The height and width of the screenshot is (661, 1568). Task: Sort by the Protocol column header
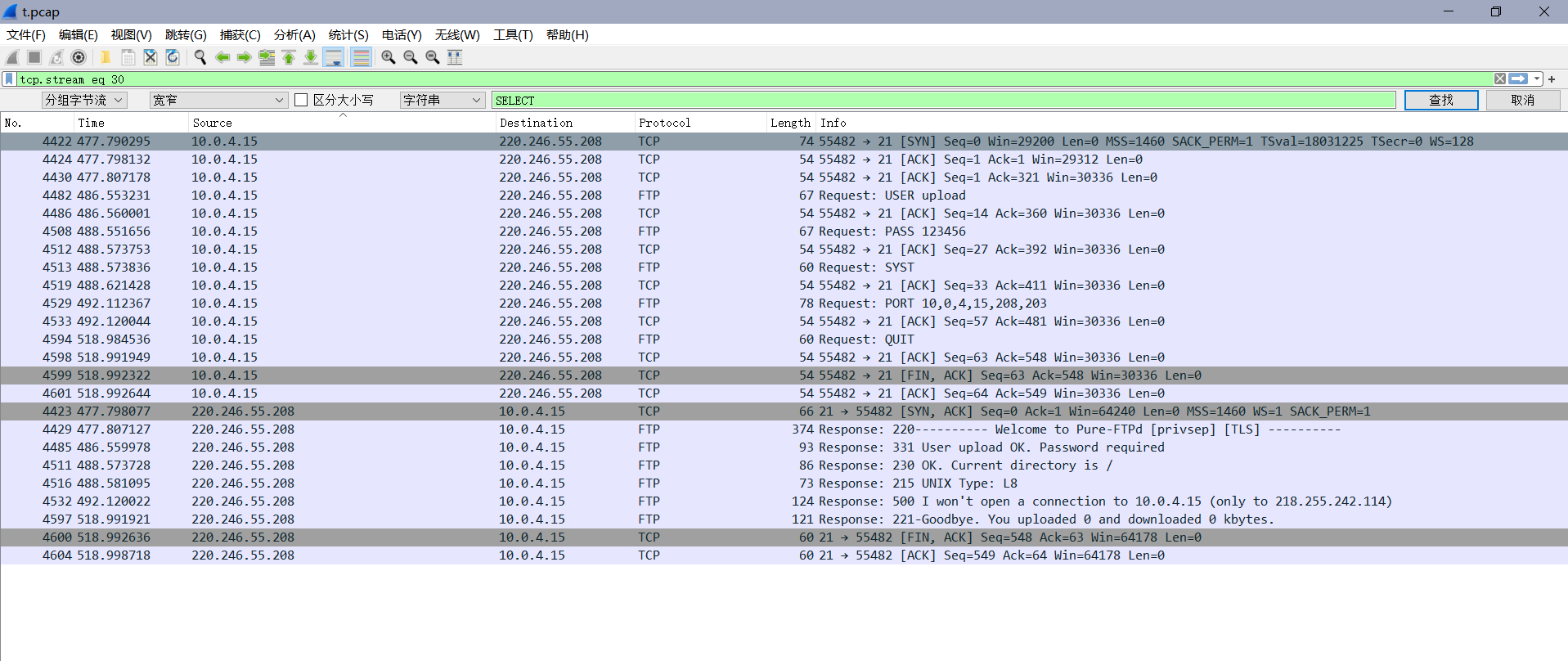point(700,123)
